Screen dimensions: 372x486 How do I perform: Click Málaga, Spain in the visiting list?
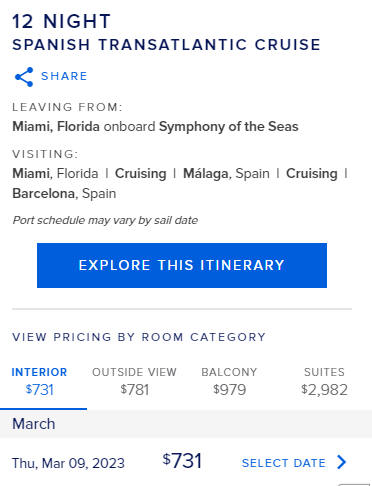pos(226,174)
